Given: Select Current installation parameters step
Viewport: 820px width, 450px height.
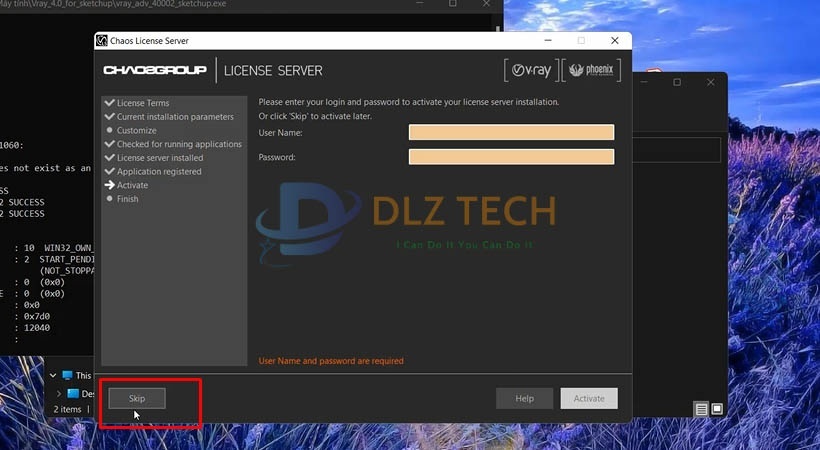Looking at the screenshot, I should click(175, 117).
